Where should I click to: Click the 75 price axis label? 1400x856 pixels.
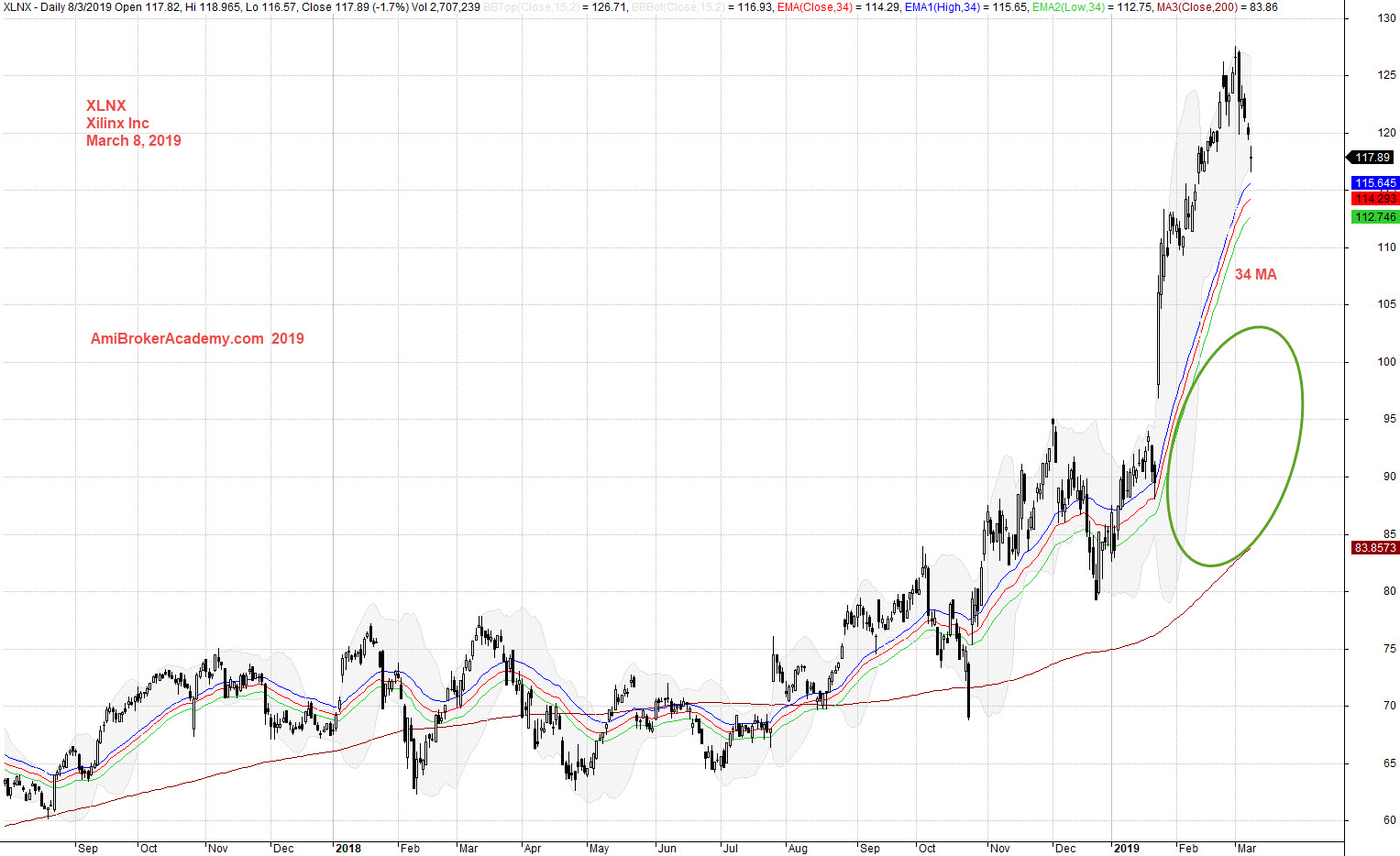1390,649
